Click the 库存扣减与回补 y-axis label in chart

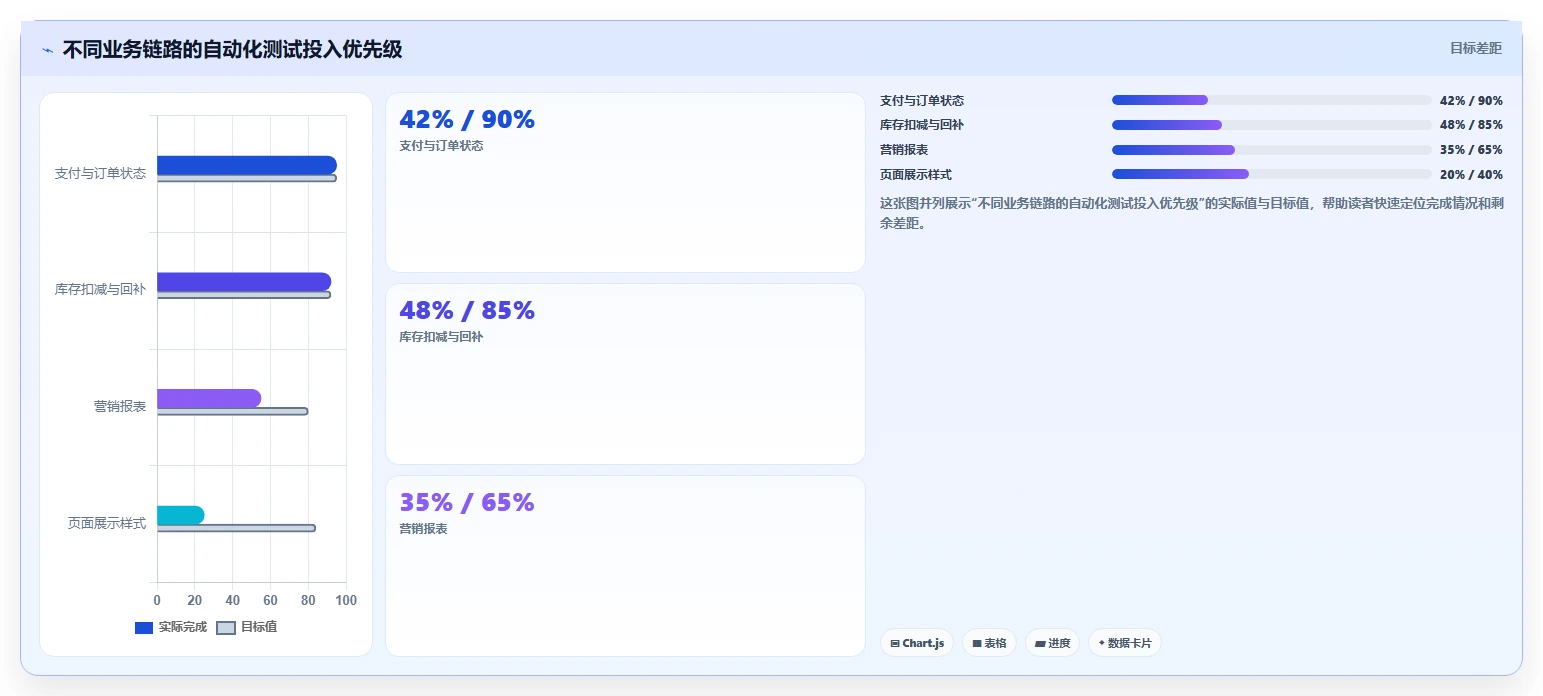point(100,290)
